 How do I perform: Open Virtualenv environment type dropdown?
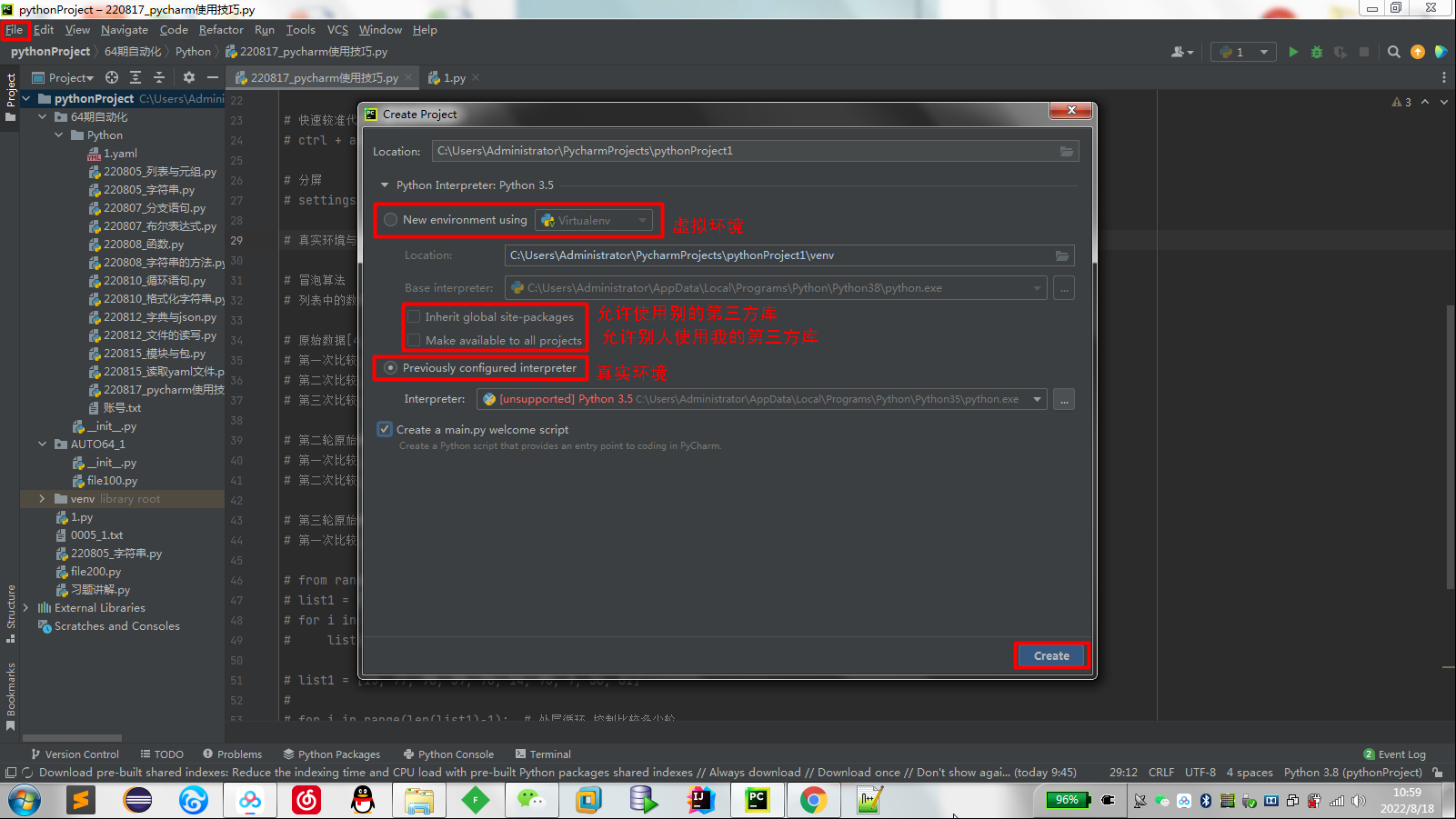coord(594,220)
